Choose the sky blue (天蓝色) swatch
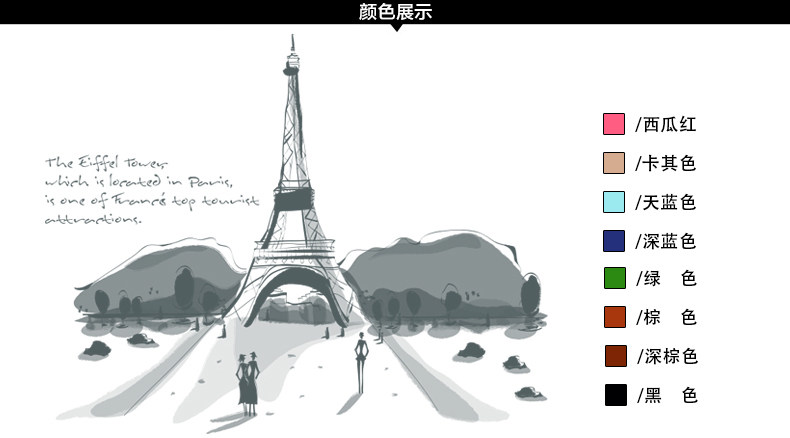790x438 pixels. [x=614, y=202]
